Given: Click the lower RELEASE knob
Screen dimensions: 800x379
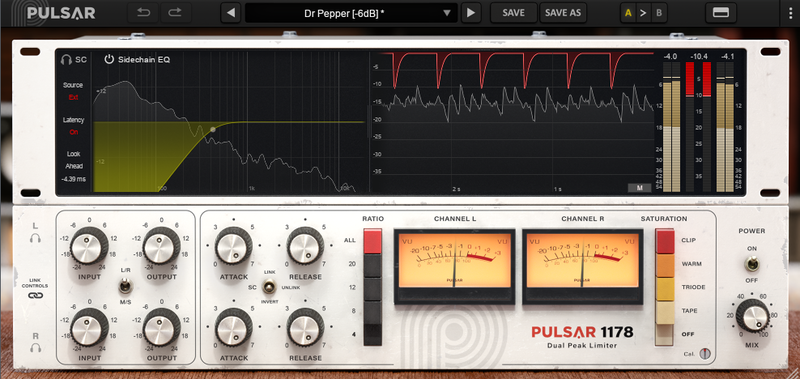Looking at the screenshot, I should point(305,327).
